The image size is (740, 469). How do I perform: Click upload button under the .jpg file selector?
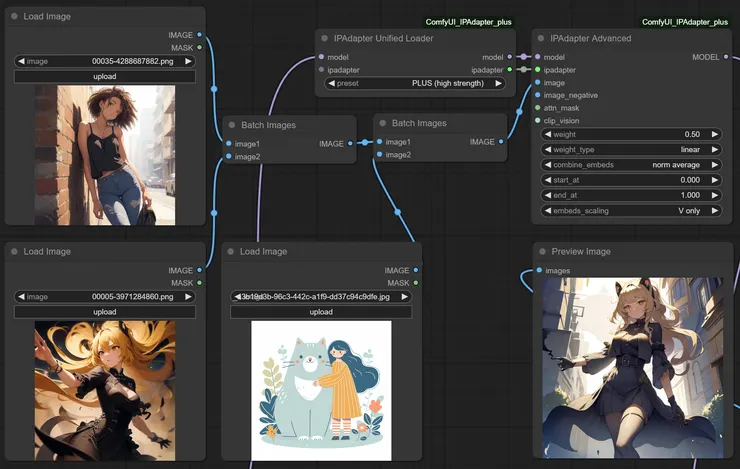[x=321, y=312]
